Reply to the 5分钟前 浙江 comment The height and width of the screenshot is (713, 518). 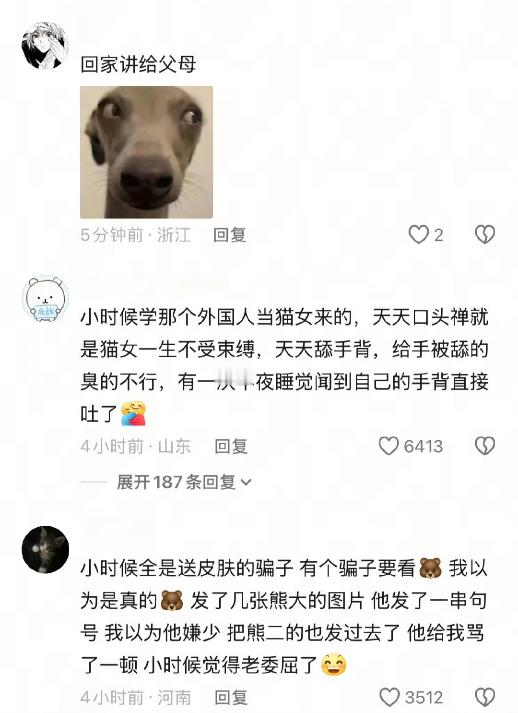tap(230, 235)
